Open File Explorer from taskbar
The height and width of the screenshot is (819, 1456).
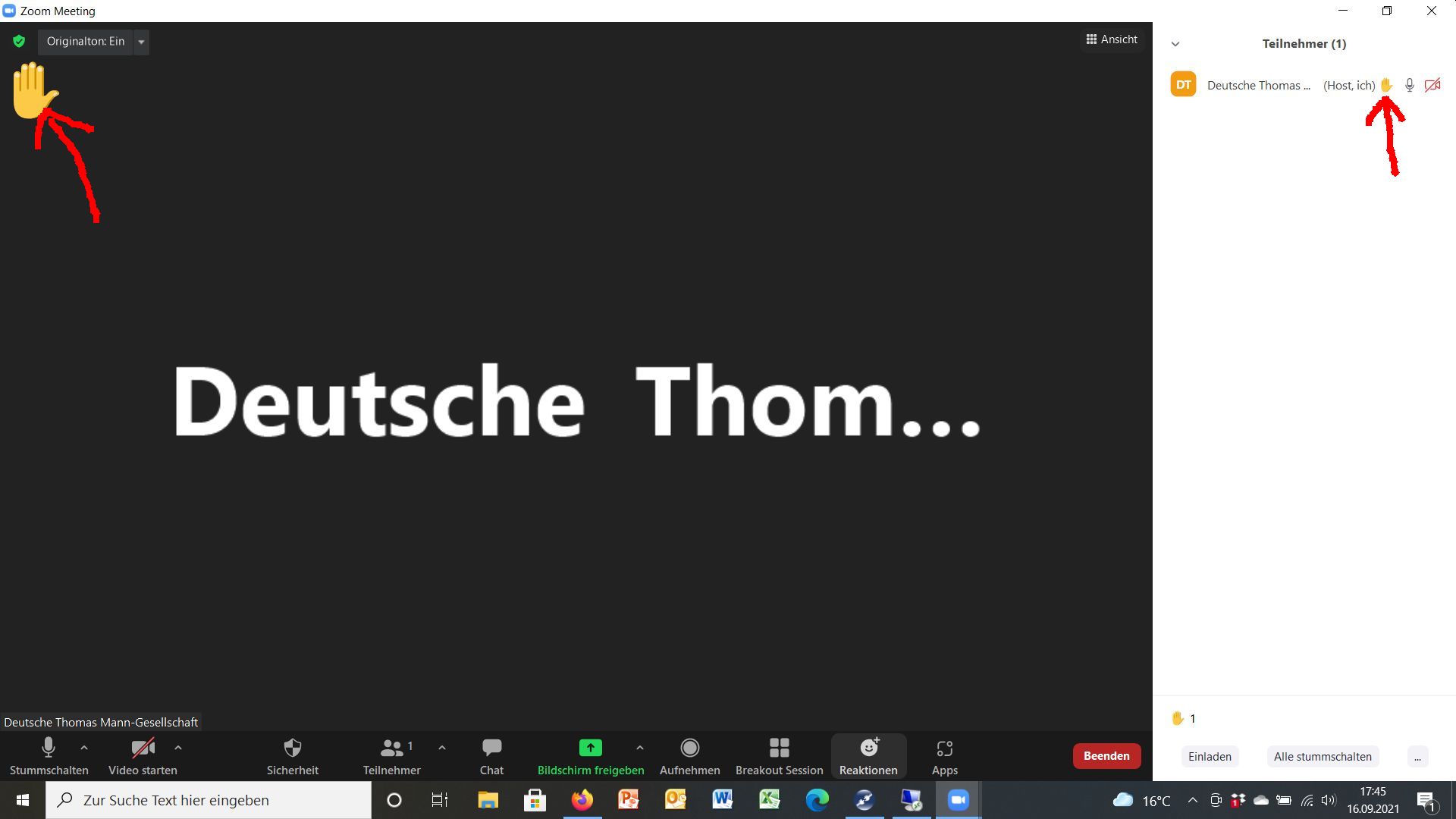[488, 800]
